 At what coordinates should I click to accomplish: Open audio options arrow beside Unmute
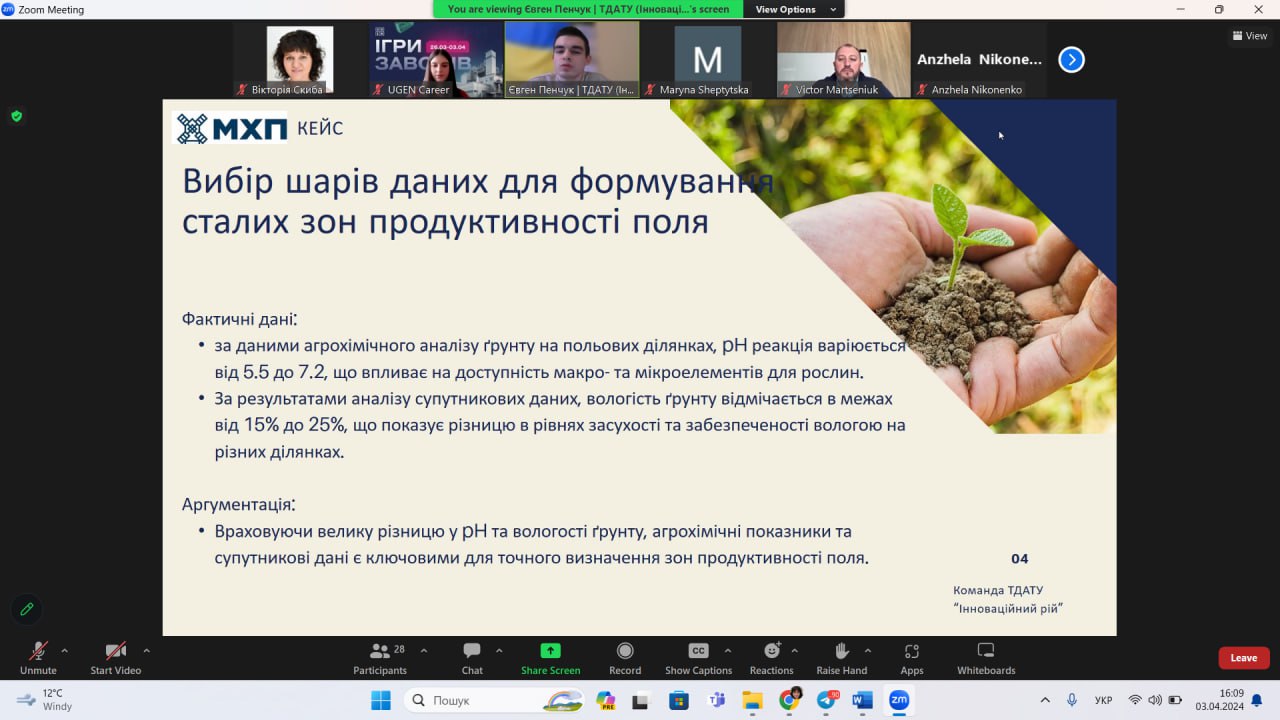click(65, 650)
